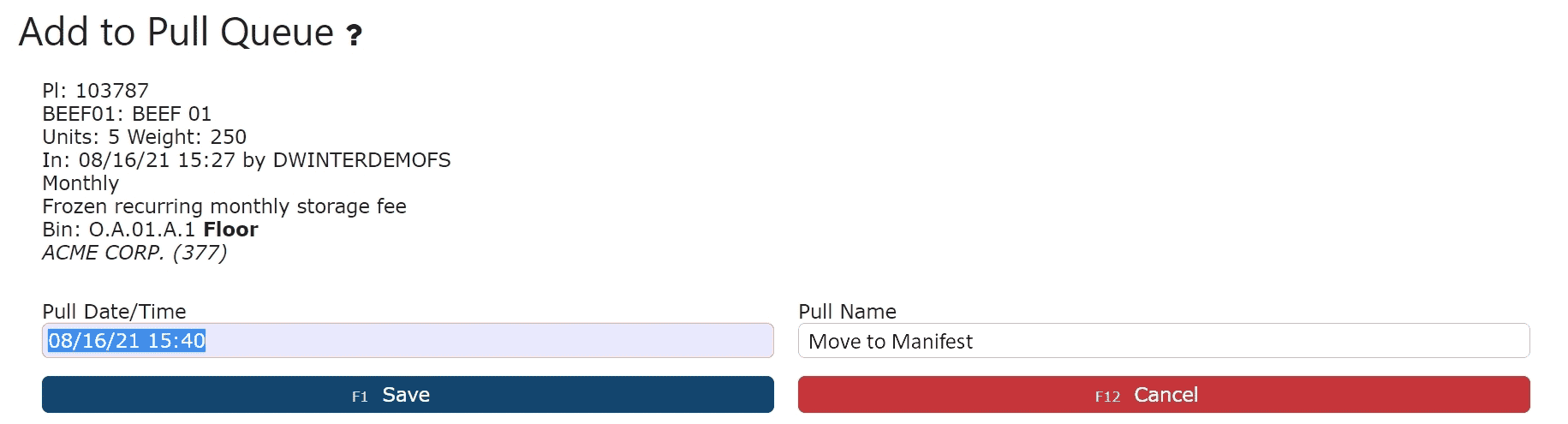The image size is (1568, 424).
Task: Select the Units and Weight line
Action: click(145, 137)
